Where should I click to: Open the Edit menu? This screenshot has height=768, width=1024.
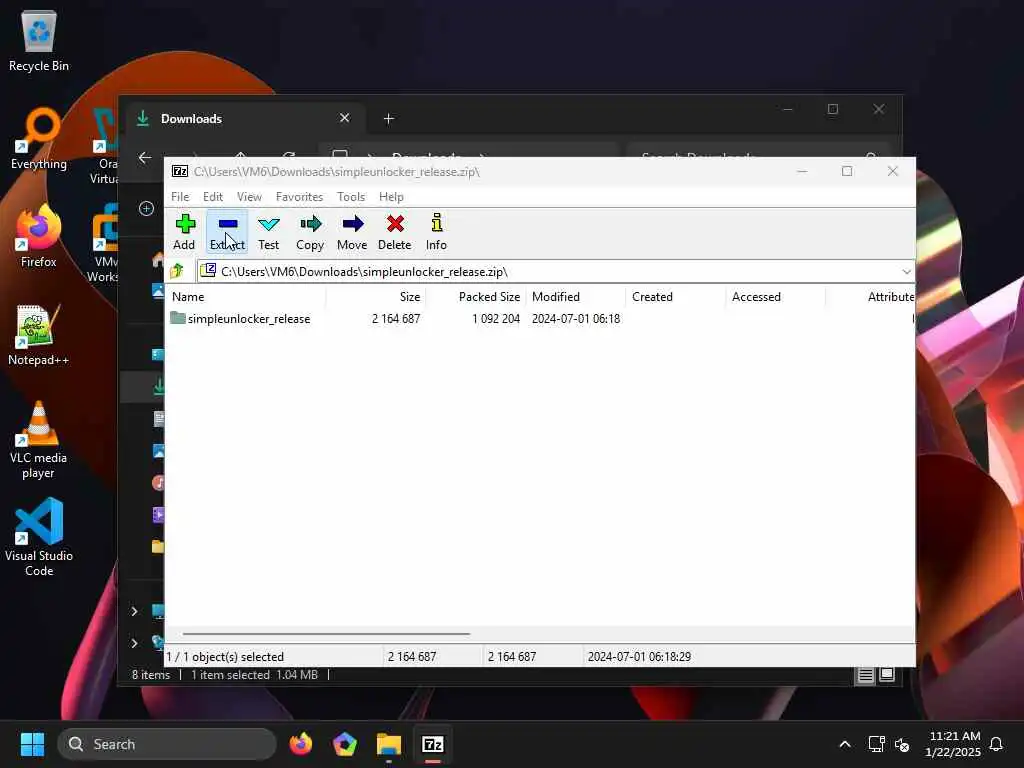(213, 197)
